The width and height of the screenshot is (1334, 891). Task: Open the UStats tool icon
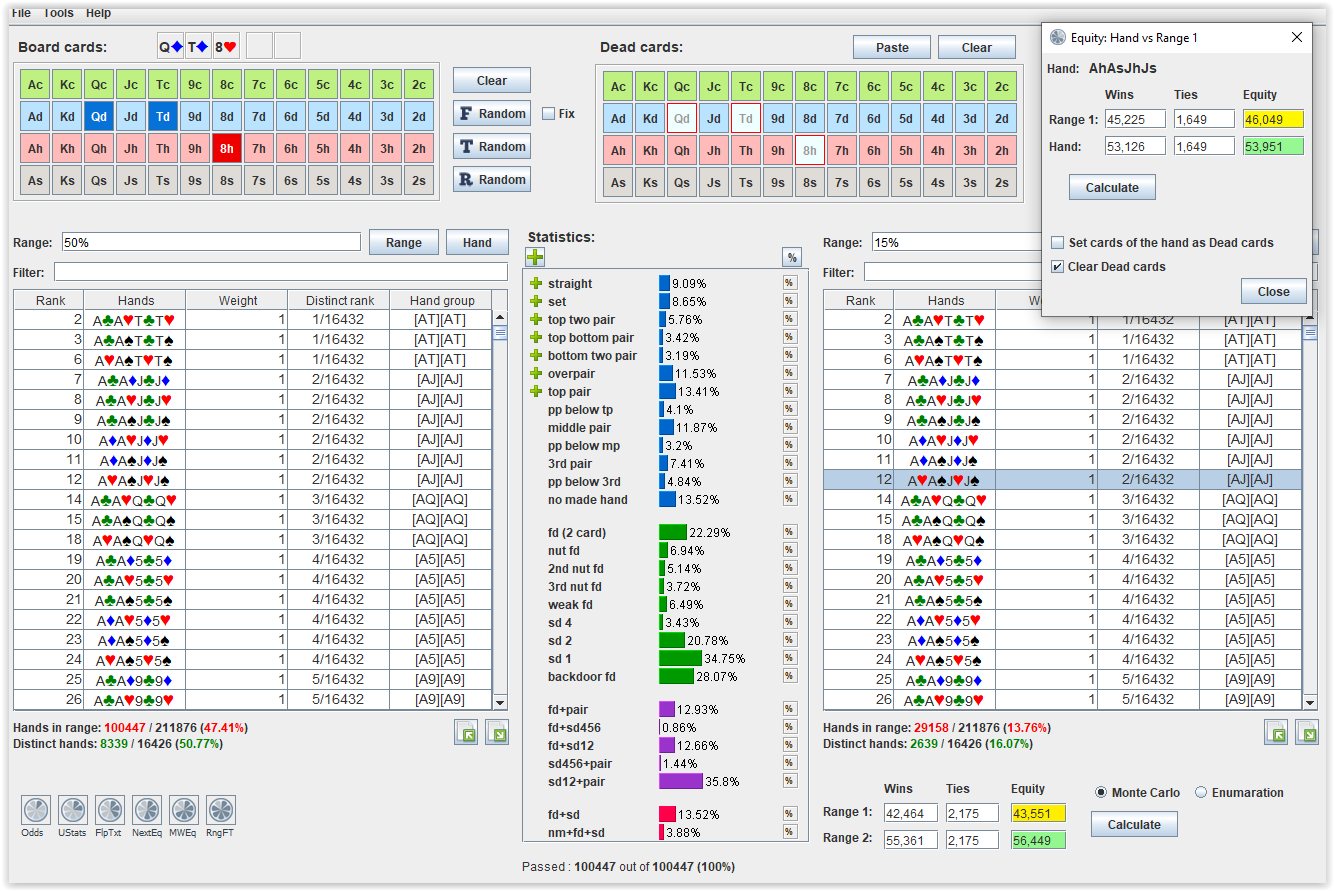coord(73,810)
